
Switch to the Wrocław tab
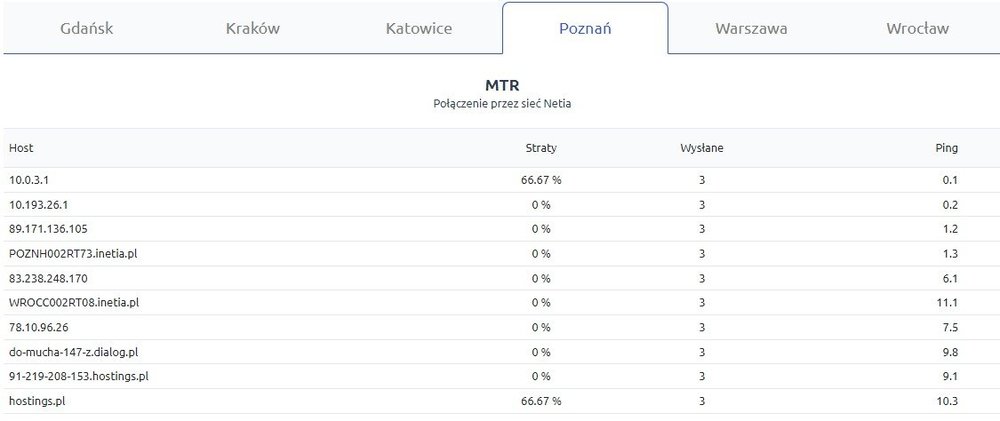(x=917, y=28)
